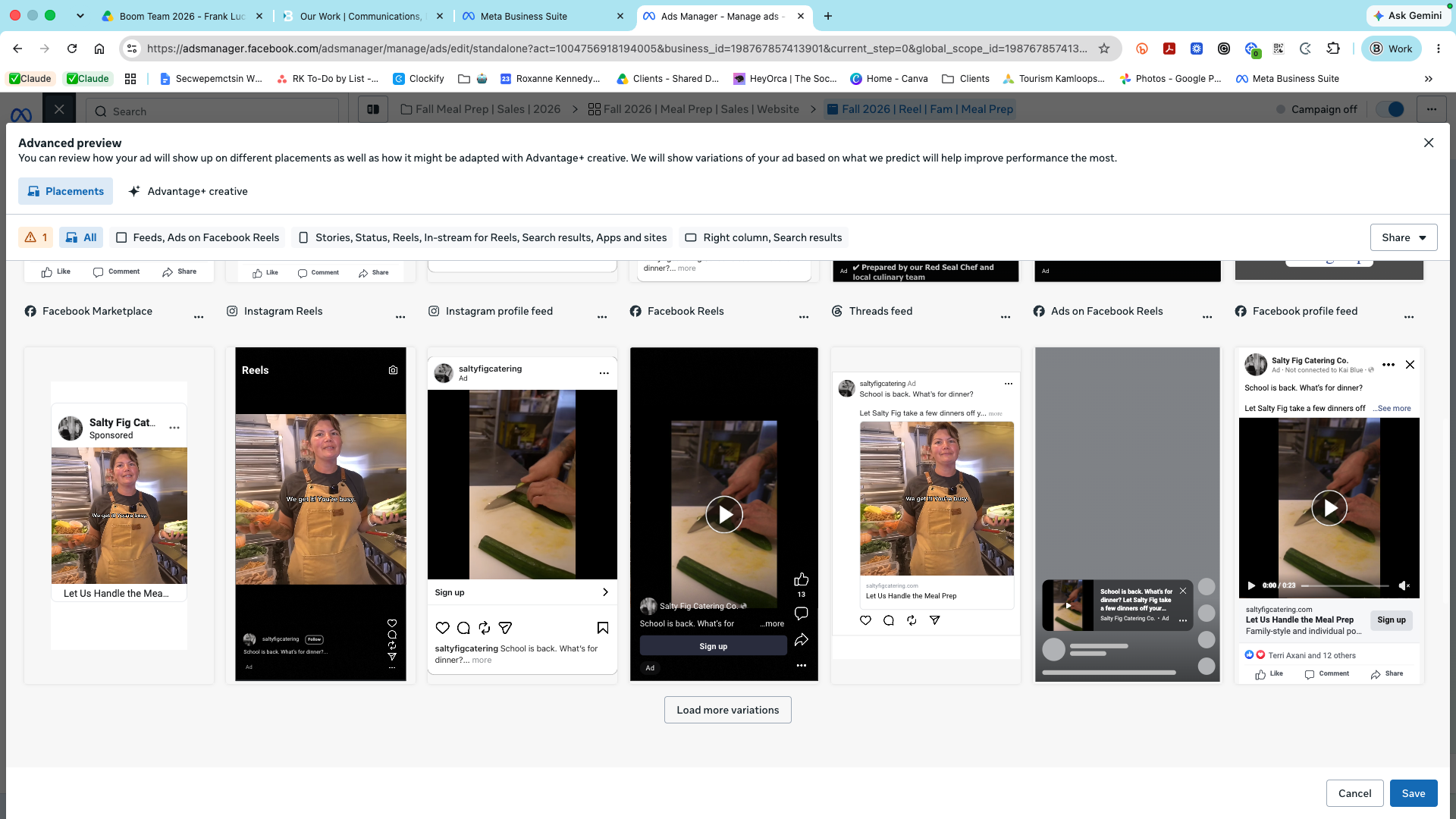Open Facebook Reels preview options menu

click(804, 317)
